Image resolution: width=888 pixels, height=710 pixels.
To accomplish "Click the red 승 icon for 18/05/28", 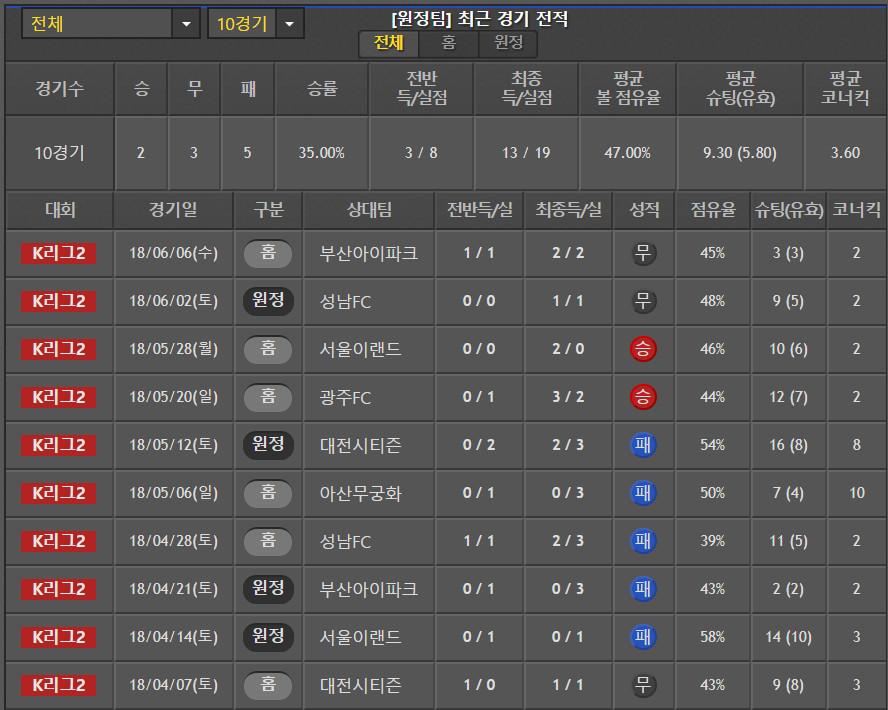I will pos(643,349).
